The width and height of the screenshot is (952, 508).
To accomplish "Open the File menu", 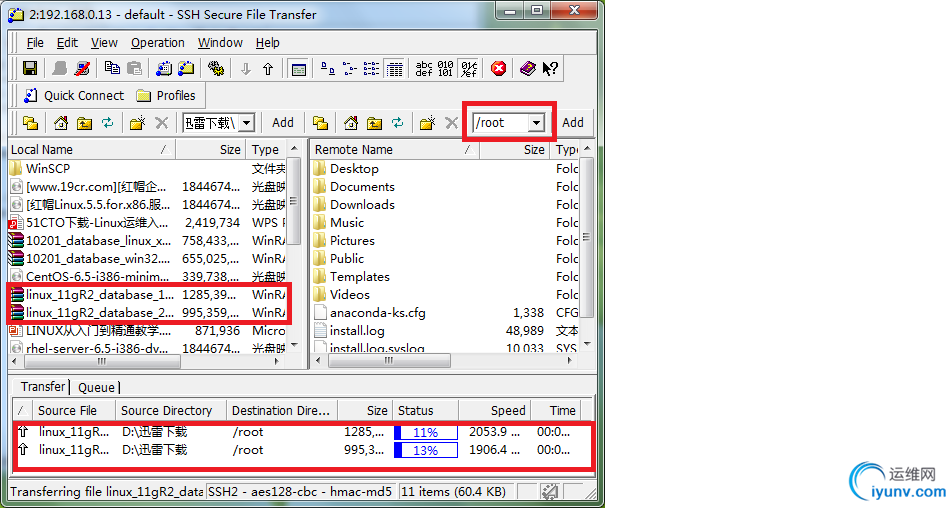I will coord(35,43).
